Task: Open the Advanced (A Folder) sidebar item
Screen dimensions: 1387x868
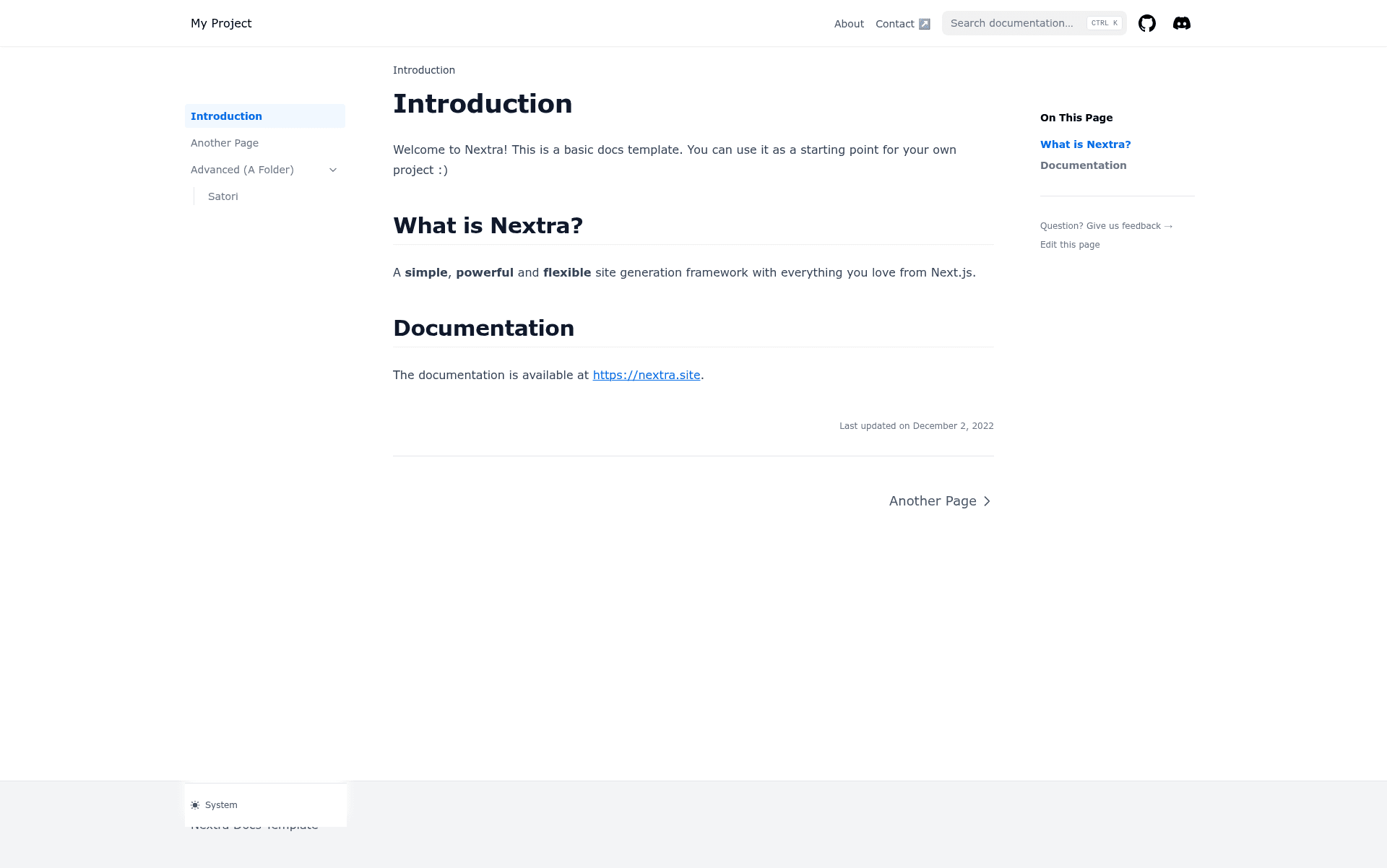Action: [265, 170]
